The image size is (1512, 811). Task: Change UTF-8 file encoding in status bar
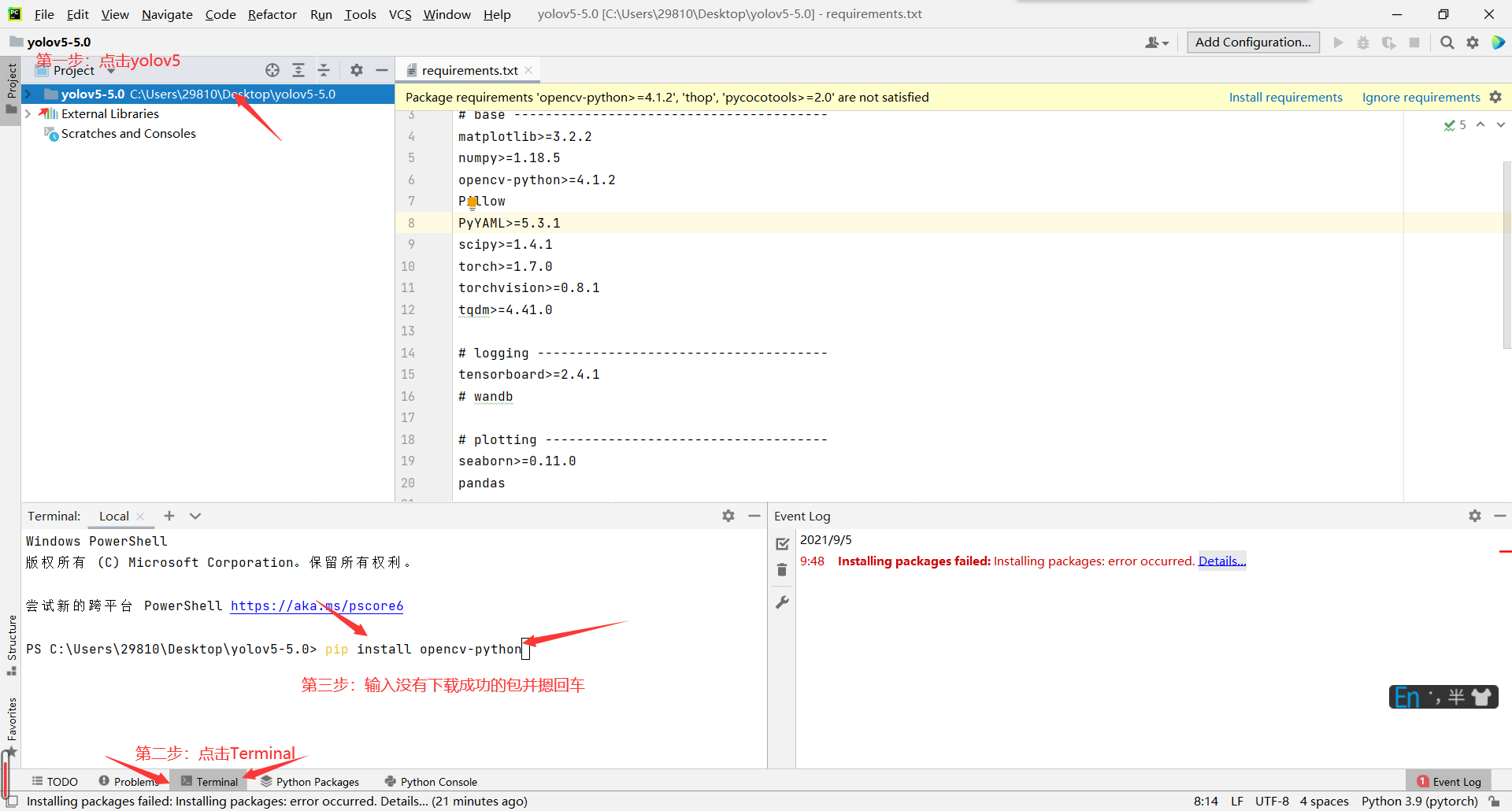(1272, 801)
